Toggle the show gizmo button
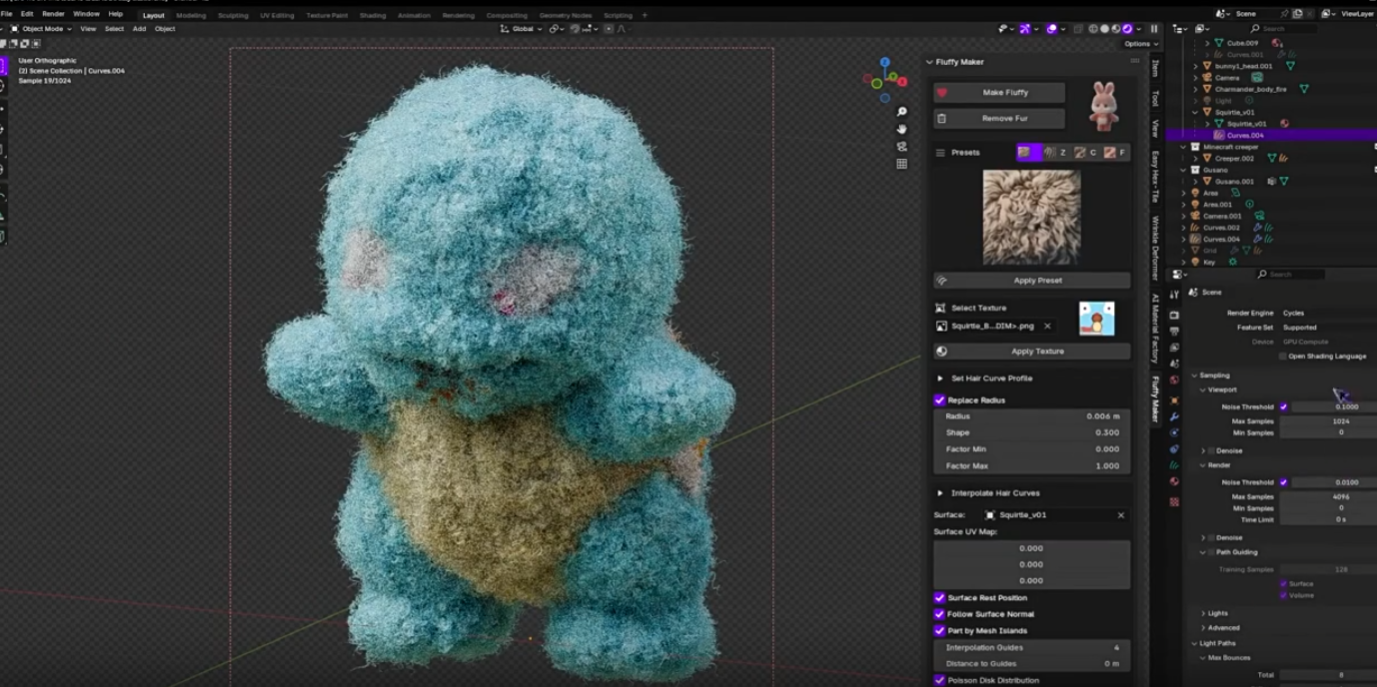 point(1024,29)
